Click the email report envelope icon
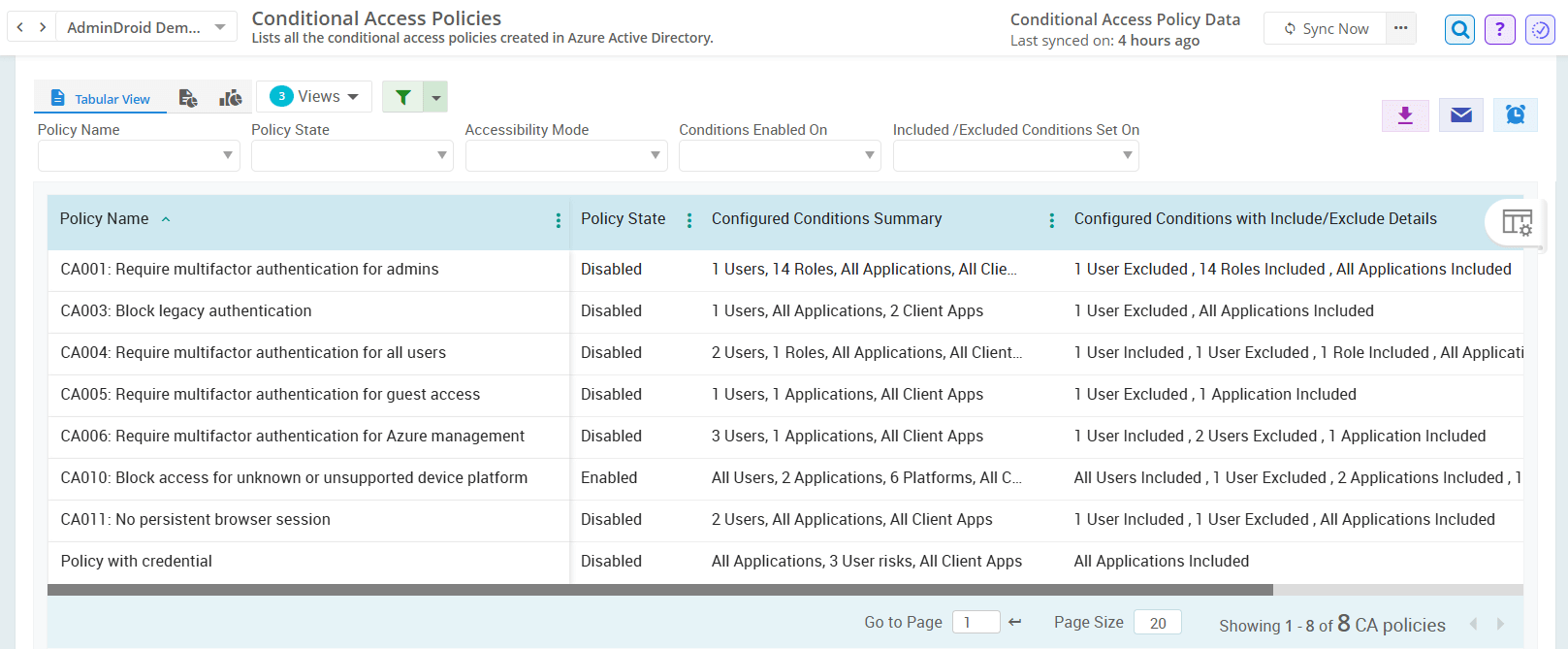 click(x=1460, y=115)
